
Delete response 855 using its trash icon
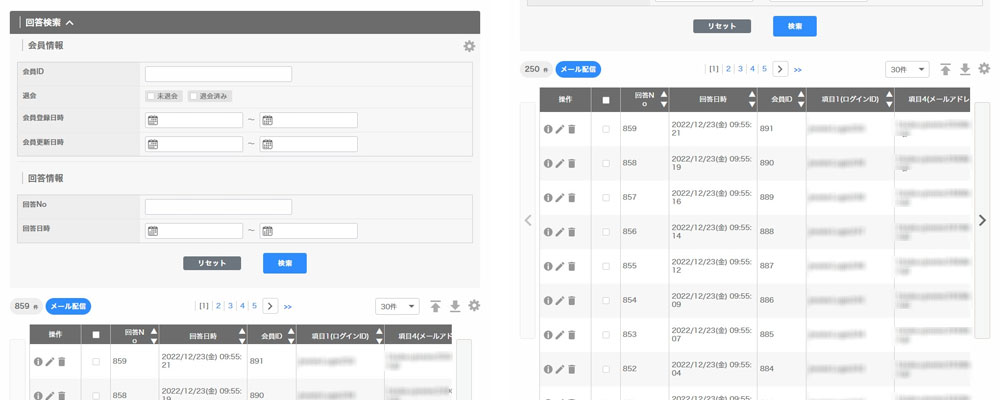pos(572,267)
